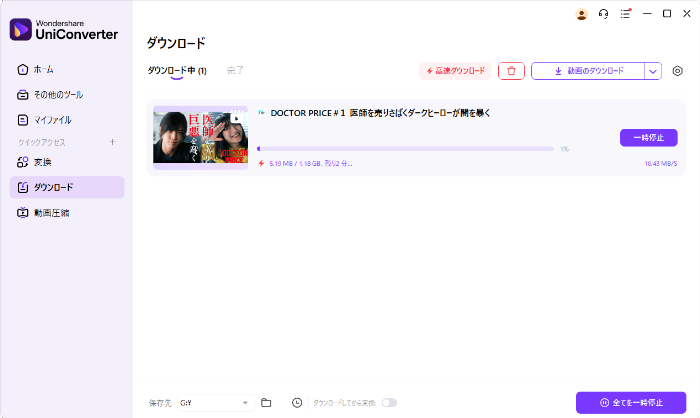Add a quick access item with plus icon
700x418 pixels.
pyautogui.click(x=112, y=142)
